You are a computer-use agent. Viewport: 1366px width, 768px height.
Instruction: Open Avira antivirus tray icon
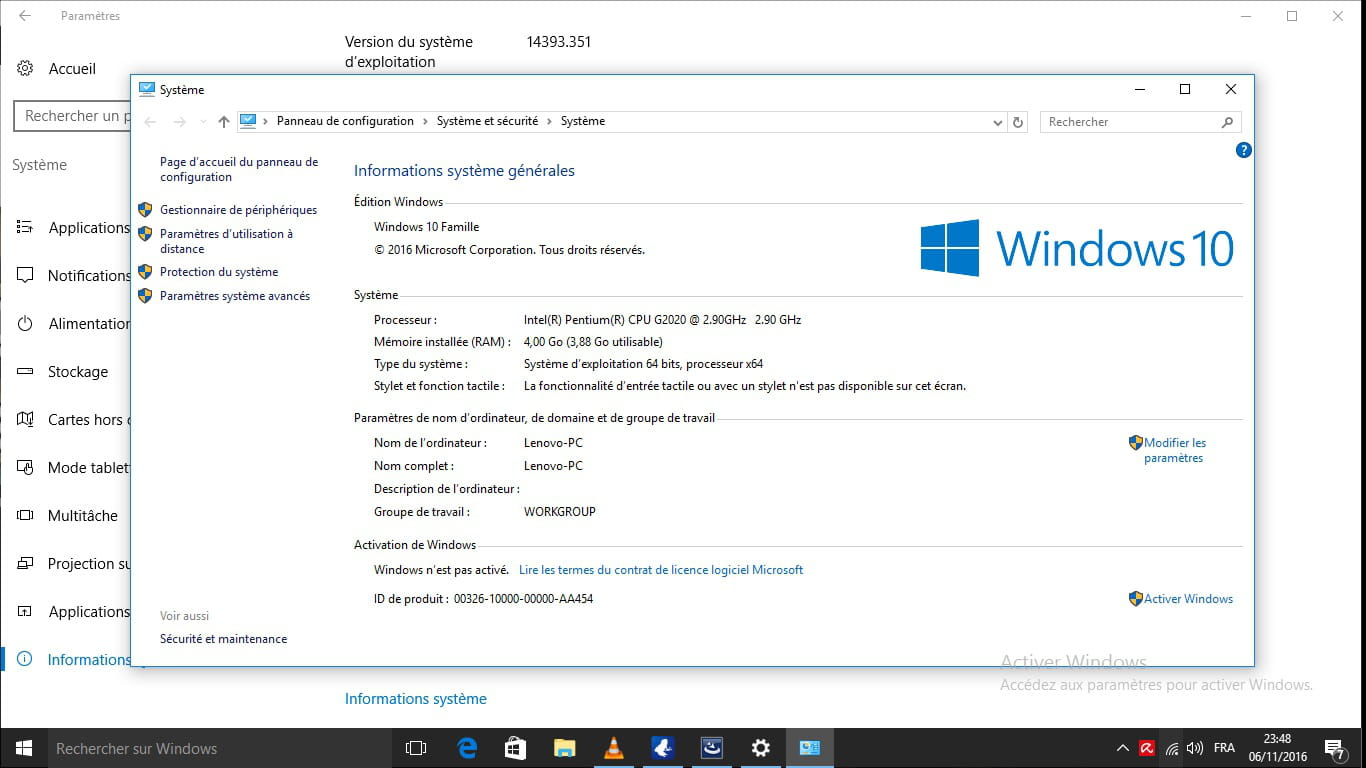pos(1147,748)
